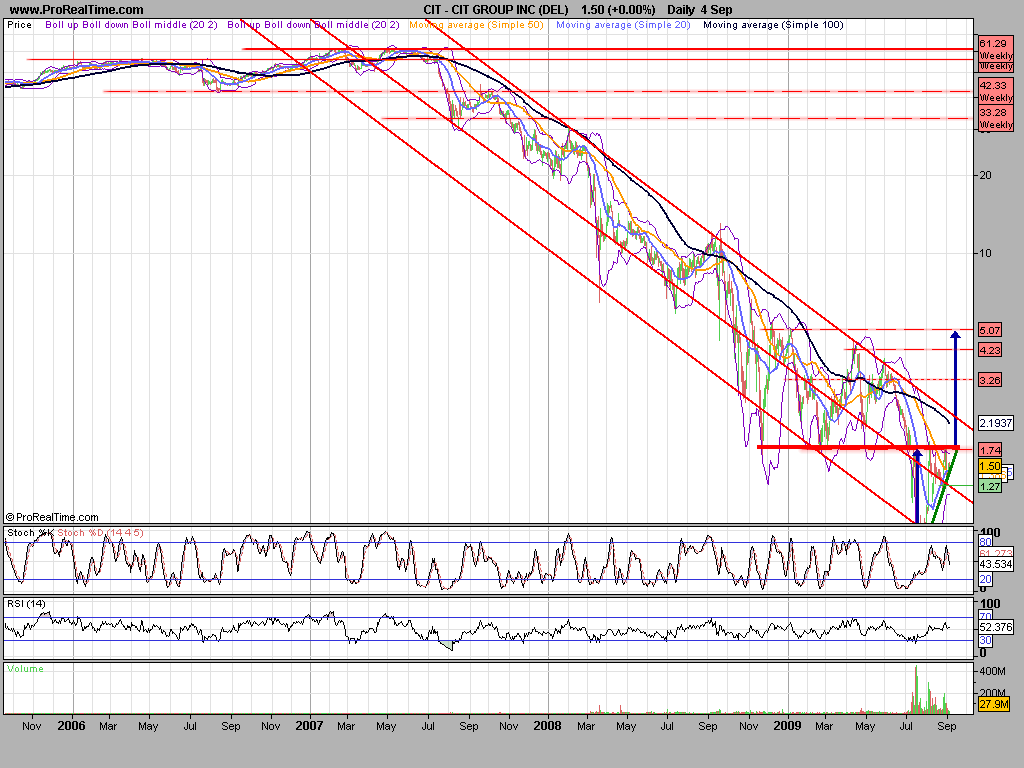Click the current price 1.50 label

point(990,466)
